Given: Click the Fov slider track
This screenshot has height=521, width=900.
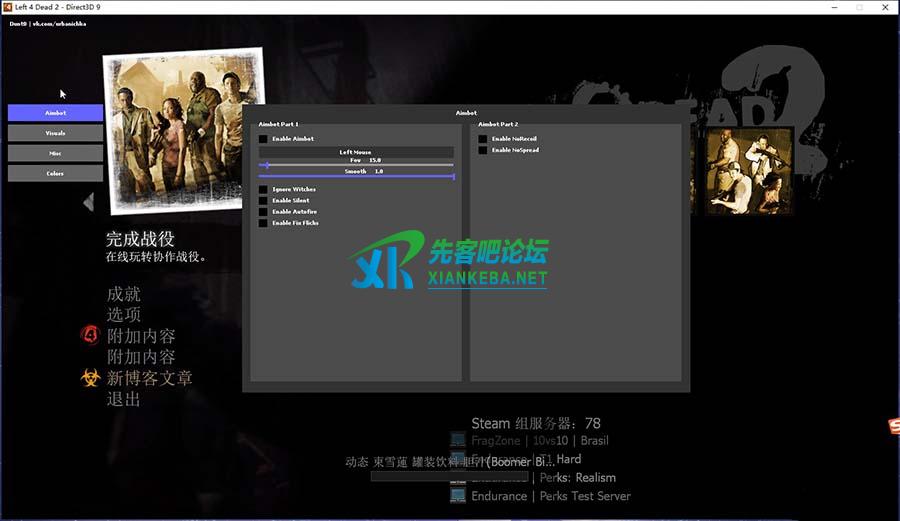Looking at the screenshot, I should 356,165.
